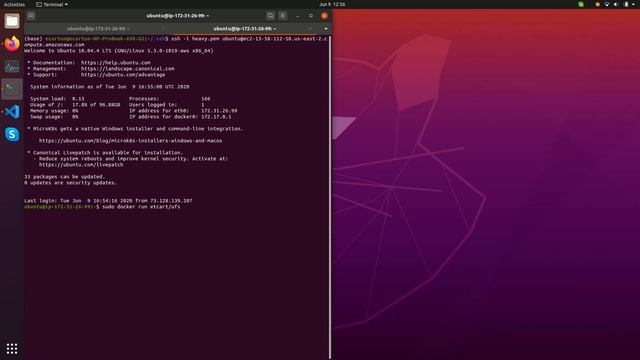Click the volume speaker icon
The height and width of the screenshot is (360, 640).
[x=616, y=4]
